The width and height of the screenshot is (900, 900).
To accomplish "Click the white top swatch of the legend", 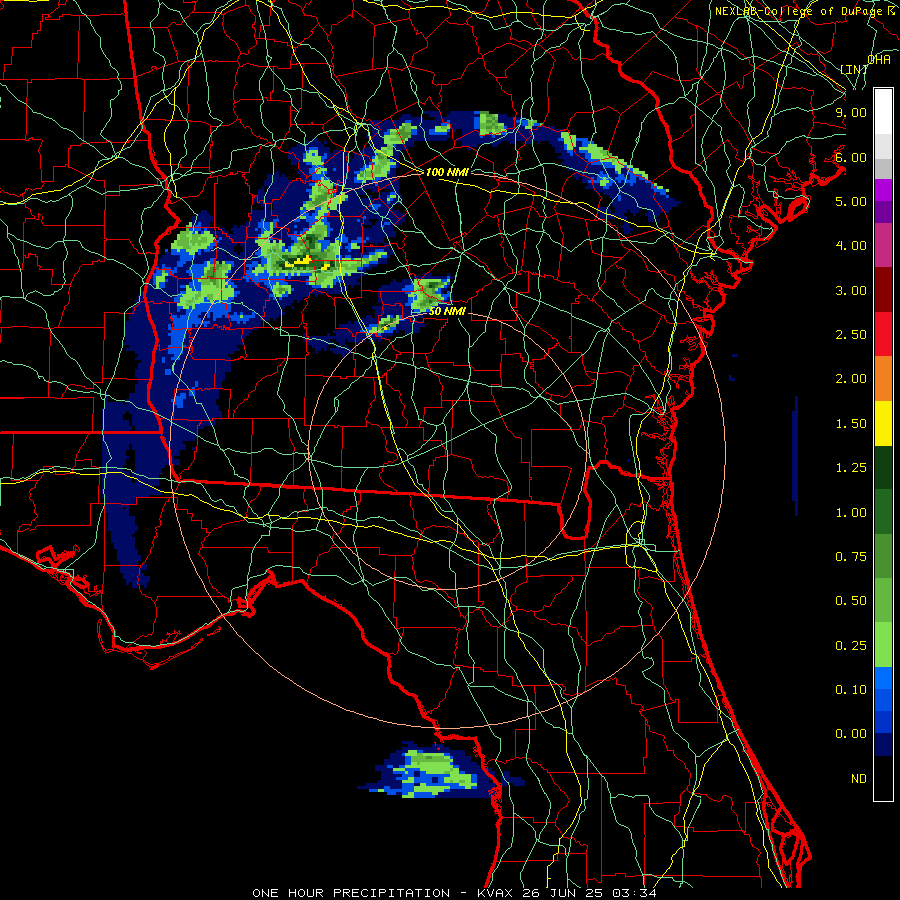I will pyautogui.click(x=883, y=111).
